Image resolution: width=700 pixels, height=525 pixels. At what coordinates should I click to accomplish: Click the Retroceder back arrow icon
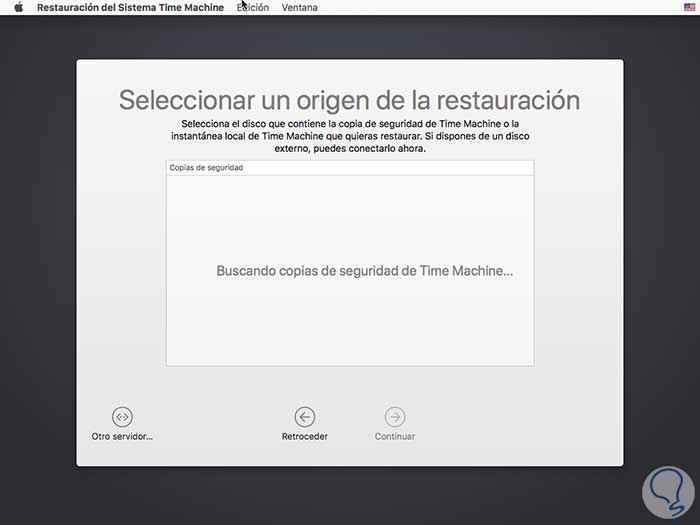tap(305, 417)
